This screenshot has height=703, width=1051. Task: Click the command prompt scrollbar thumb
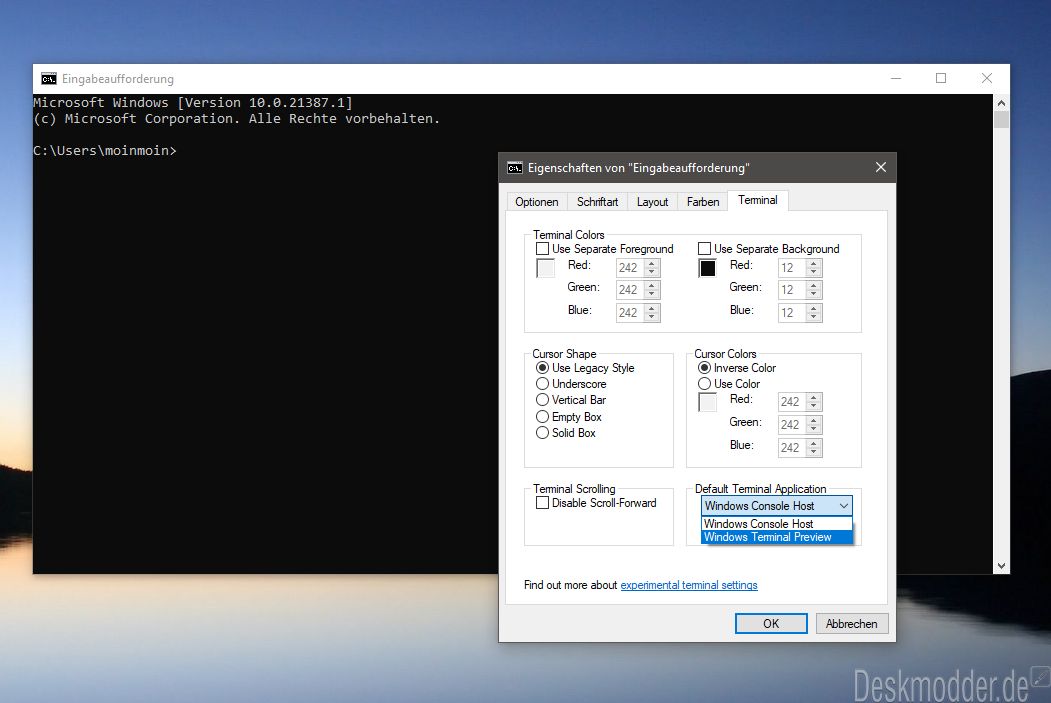pyautogui.click(x=1001, y=119)
